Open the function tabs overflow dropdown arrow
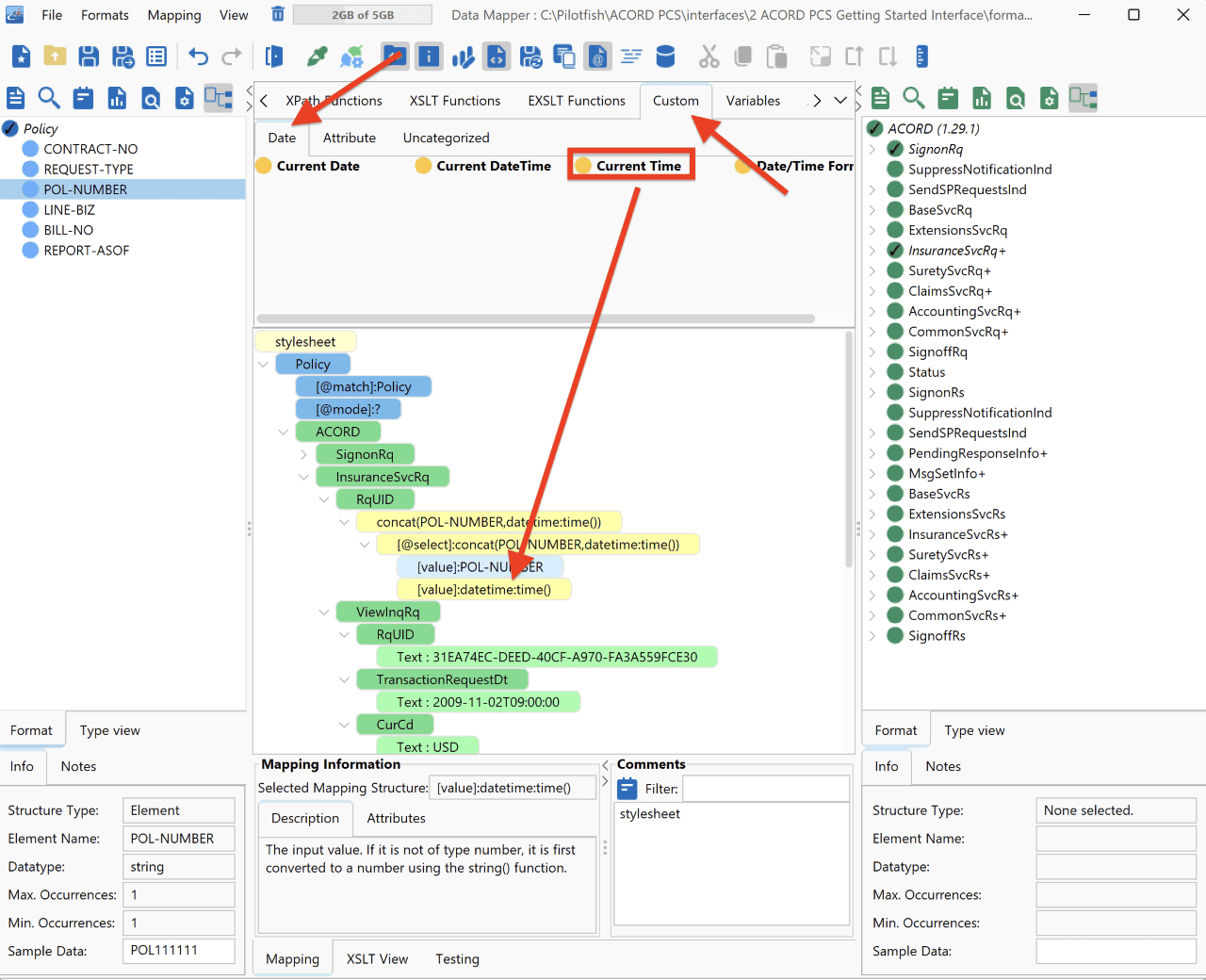 tap(840, 101)
